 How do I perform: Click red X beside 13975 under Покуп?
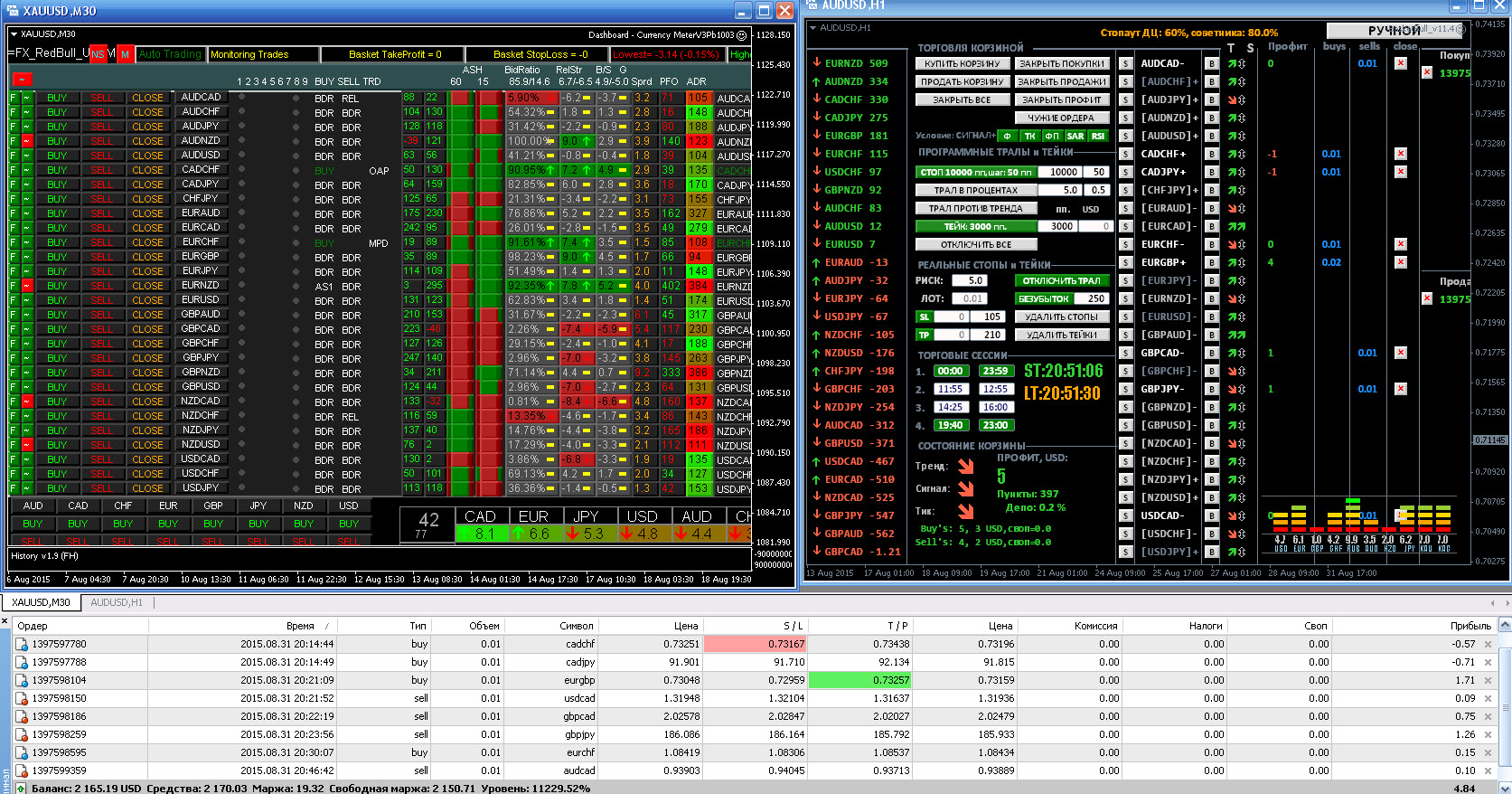pos(1427,72)
